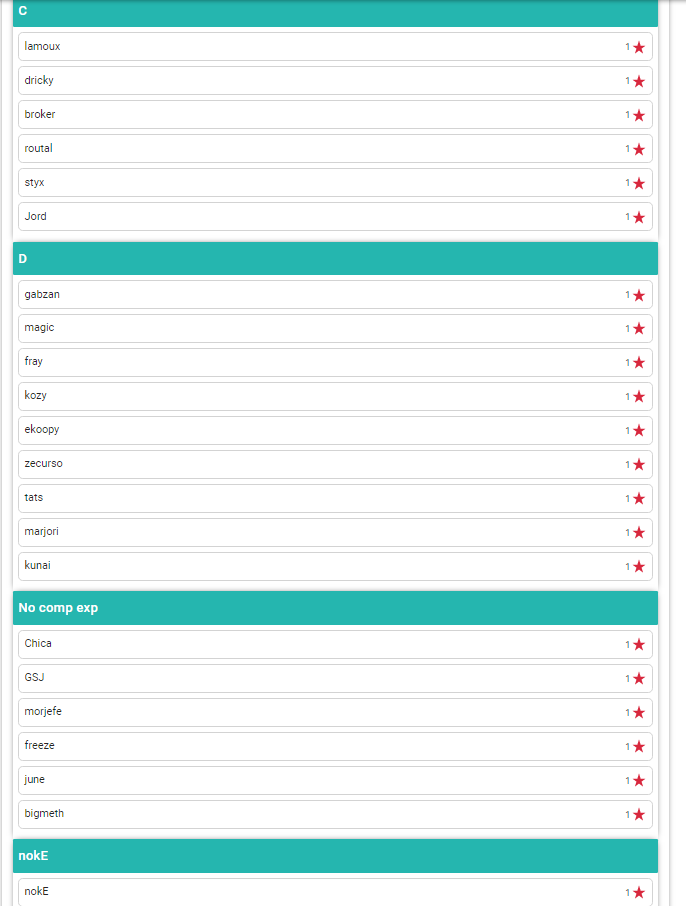Click the red star next to magic
Viewport: 686px width, 906px height.
(x=639, y=329)
